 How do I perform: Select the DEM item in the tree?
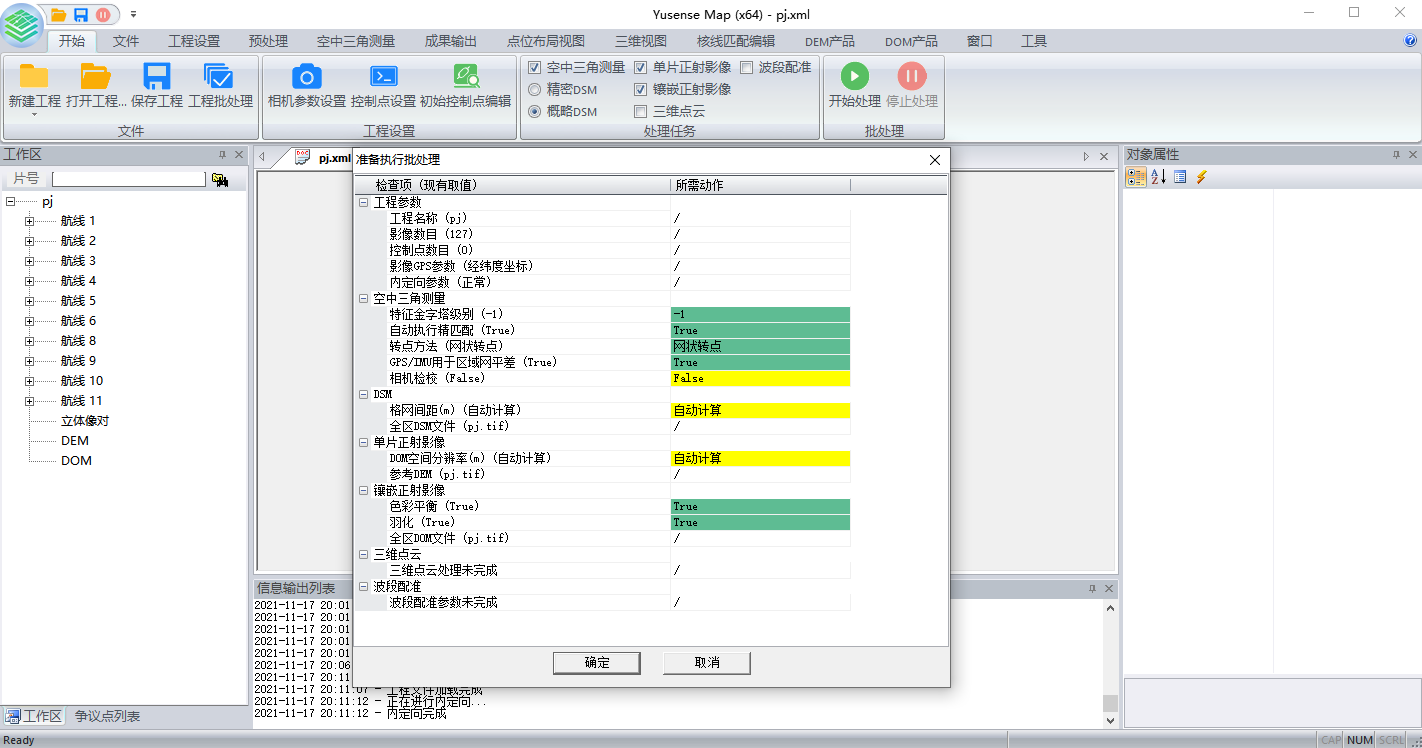(x=75, y=441)
